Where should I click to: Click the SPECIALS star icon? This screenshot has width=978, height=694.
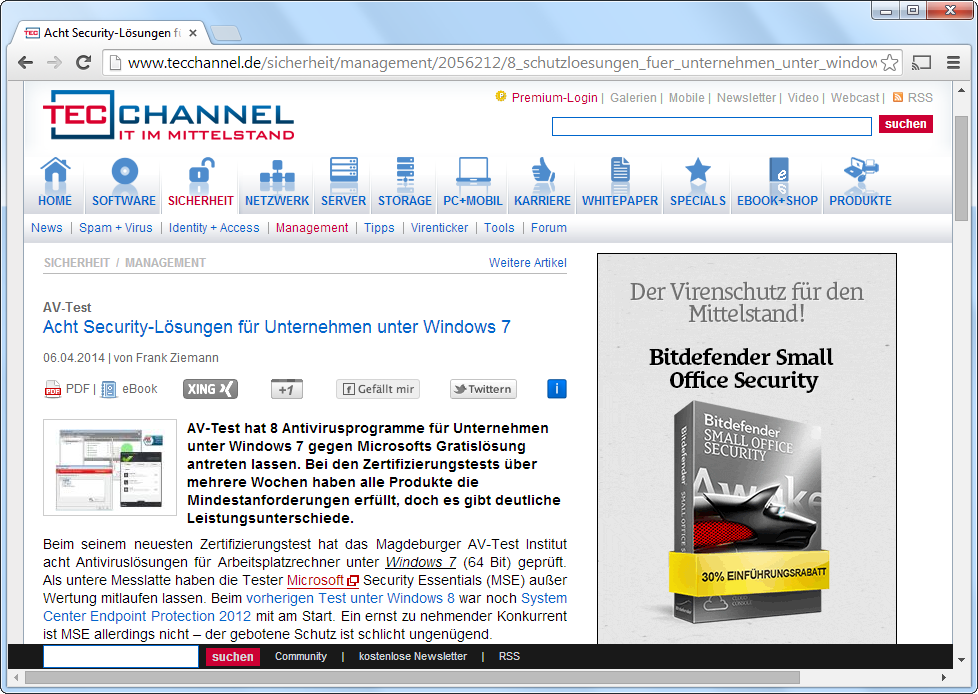pyautogui.click(x=698, y=174)
